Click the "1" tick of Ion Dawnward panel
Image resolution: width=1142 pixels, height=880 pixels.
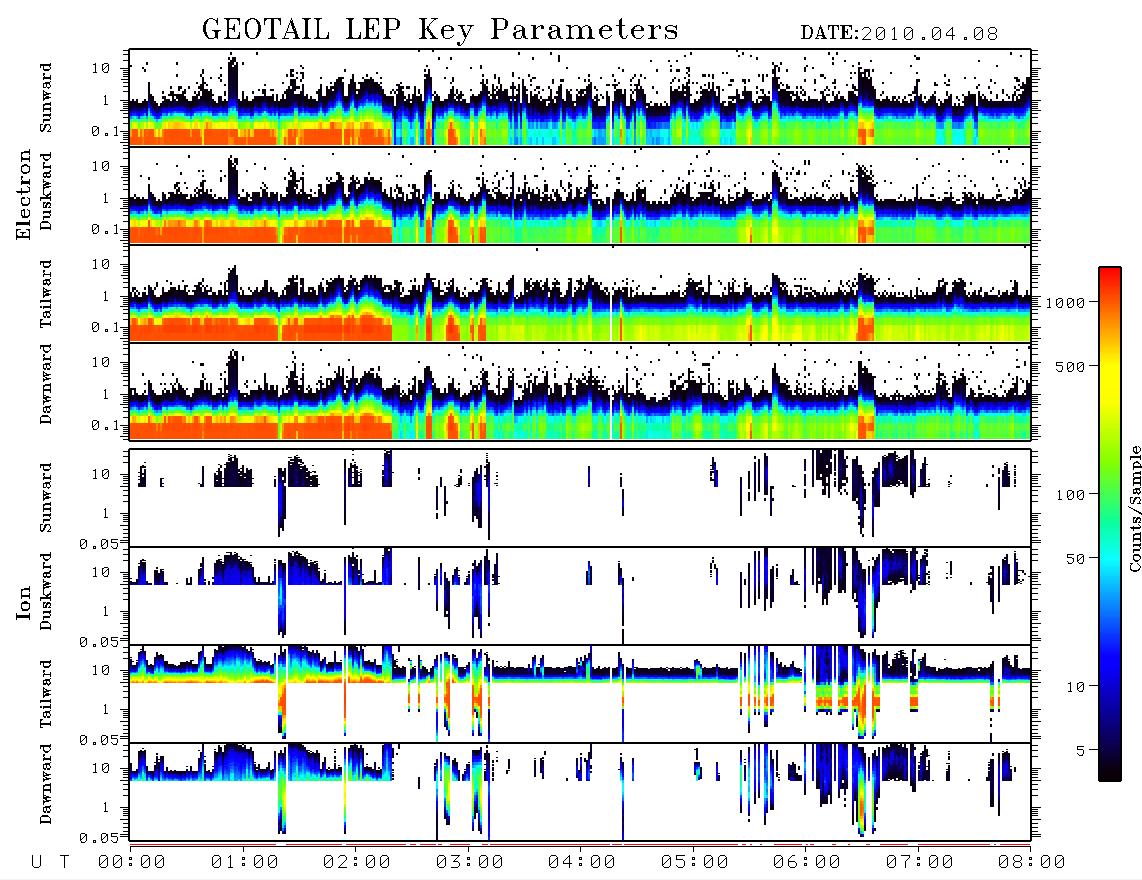click(106, 807)
